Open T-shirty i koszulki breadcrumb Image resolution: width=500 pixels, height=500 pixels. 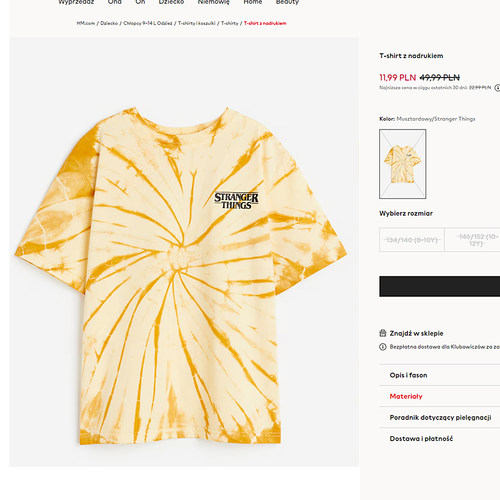click(x=197, y=23)
